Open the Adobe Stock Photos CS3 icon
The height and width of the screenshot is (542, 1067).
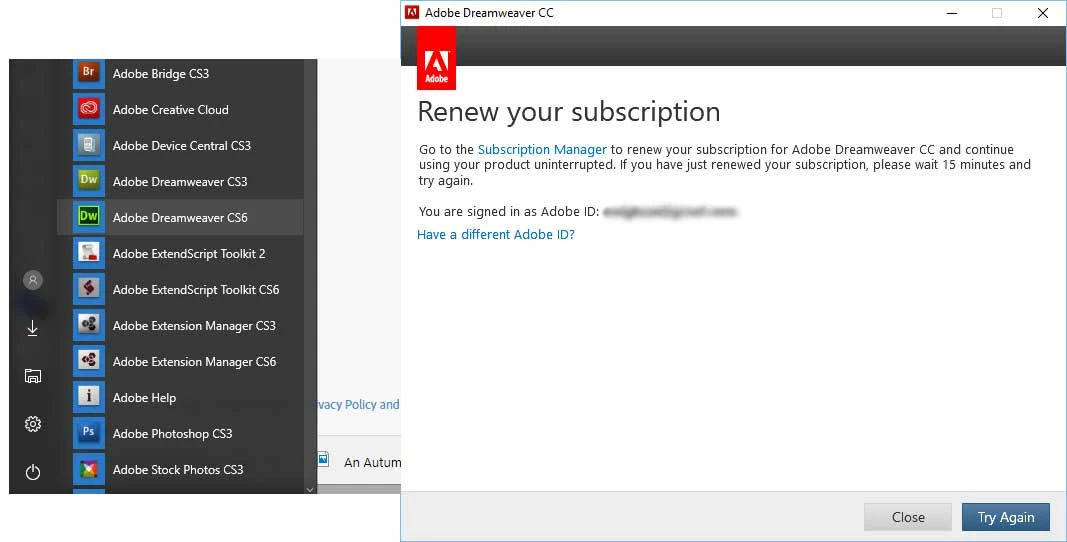coord(88,469)
